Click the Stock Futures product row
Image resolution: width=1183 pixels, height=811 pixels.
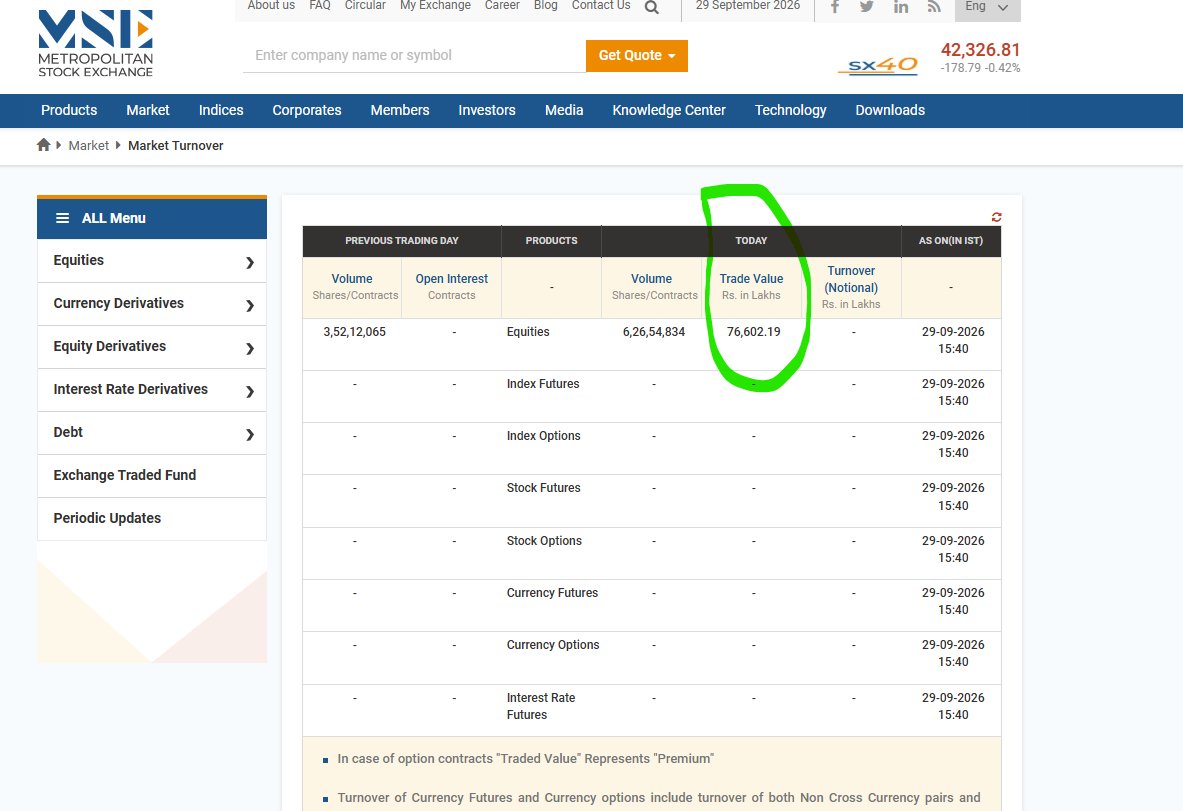[x=652, y=501]
